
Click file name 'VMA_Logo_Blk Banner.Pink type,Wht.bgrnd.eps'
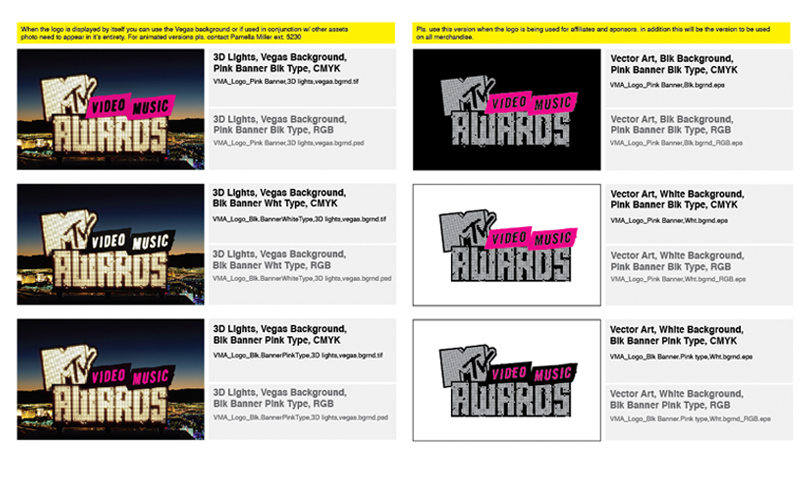point(681,357)
